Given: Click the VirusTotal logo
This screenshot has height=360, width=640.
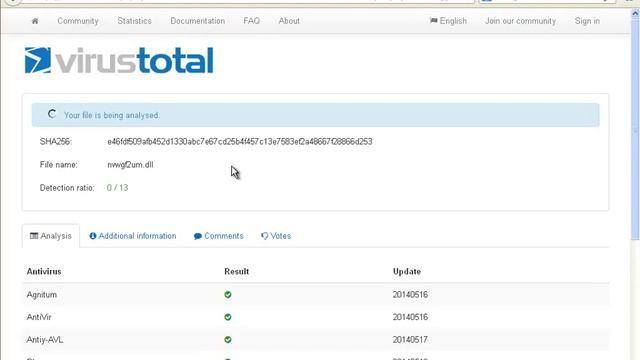Looking at the screenshot, I should [x=119, y=60].
